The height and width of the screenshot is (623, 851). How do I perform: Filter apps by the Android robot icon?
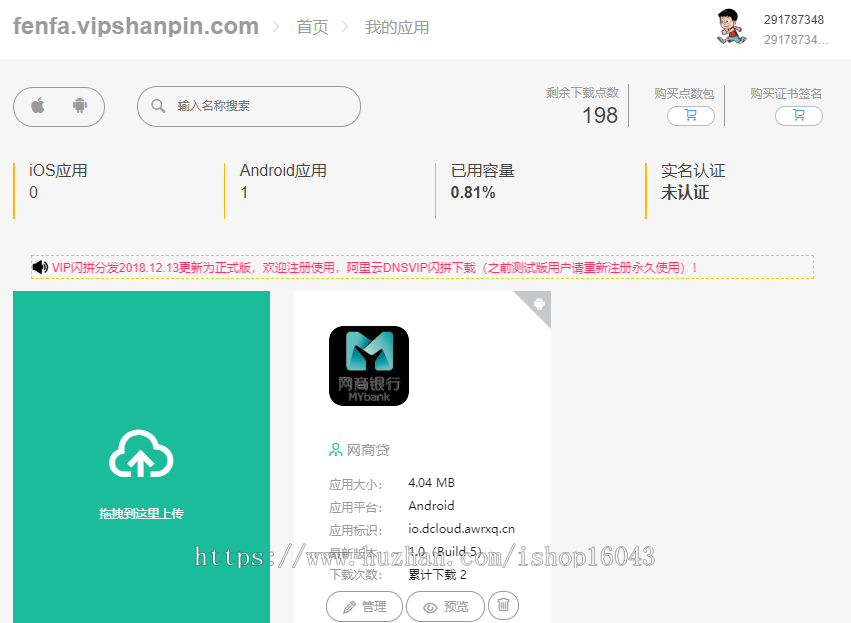coord(80,105)
